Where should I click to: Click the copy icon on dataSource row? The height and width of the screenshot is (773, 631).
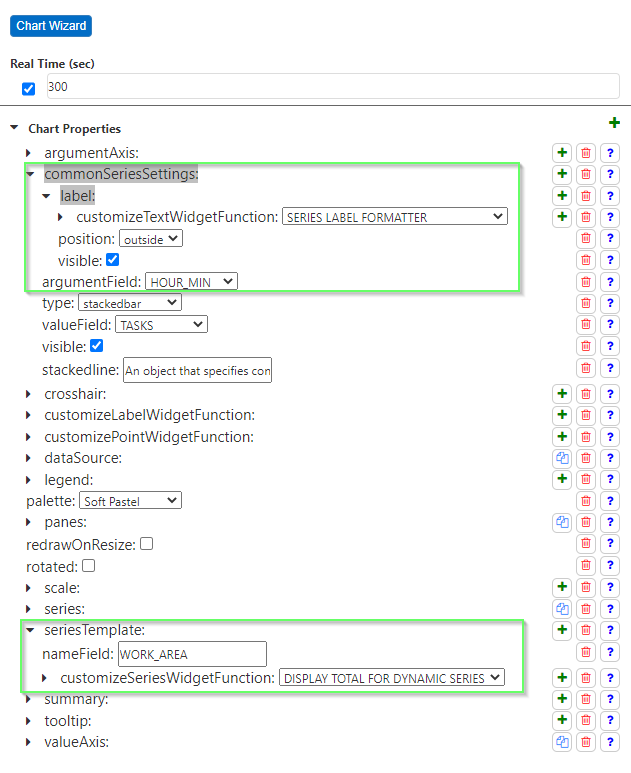(562, 458)
